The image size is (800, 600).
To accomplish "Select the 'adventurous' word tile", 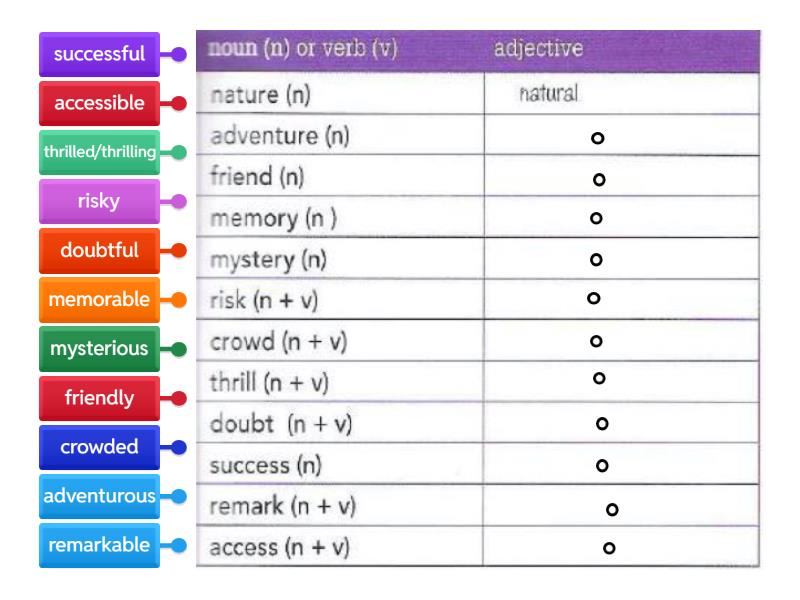I will [x=99, y=496].
